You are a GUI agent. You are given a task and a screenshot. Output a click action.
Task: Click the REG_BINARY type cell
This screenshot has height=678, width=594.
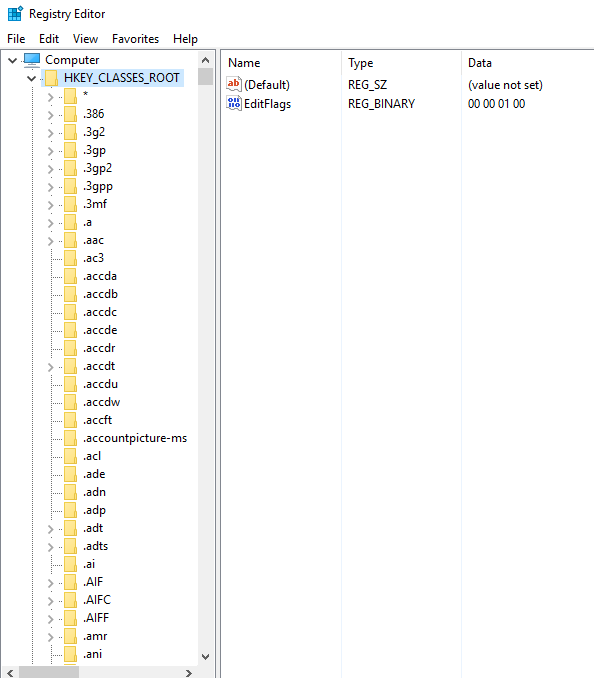tap(381, 104)
